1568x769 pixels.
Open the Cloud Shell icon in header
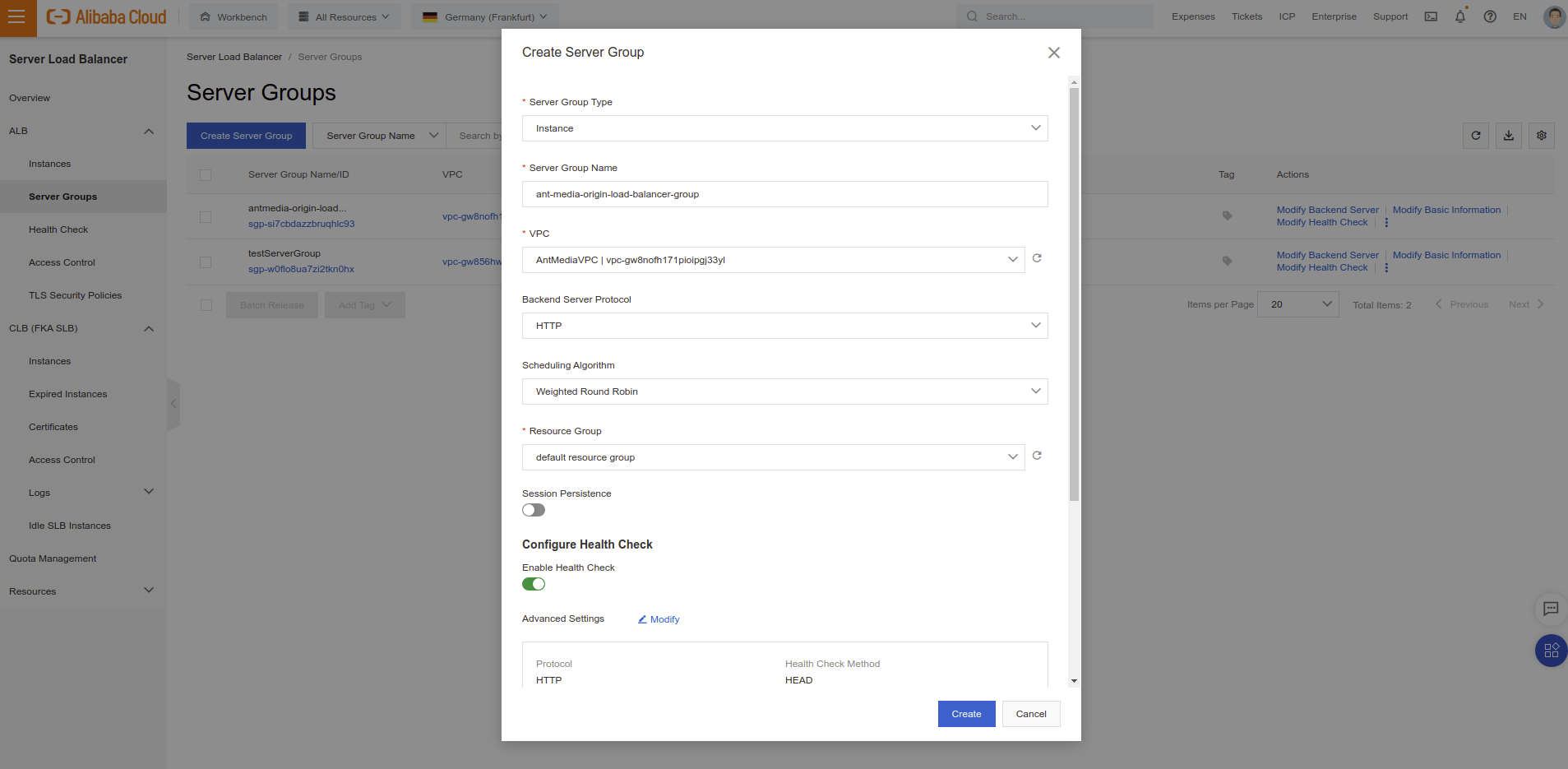tap(1431, 16)
